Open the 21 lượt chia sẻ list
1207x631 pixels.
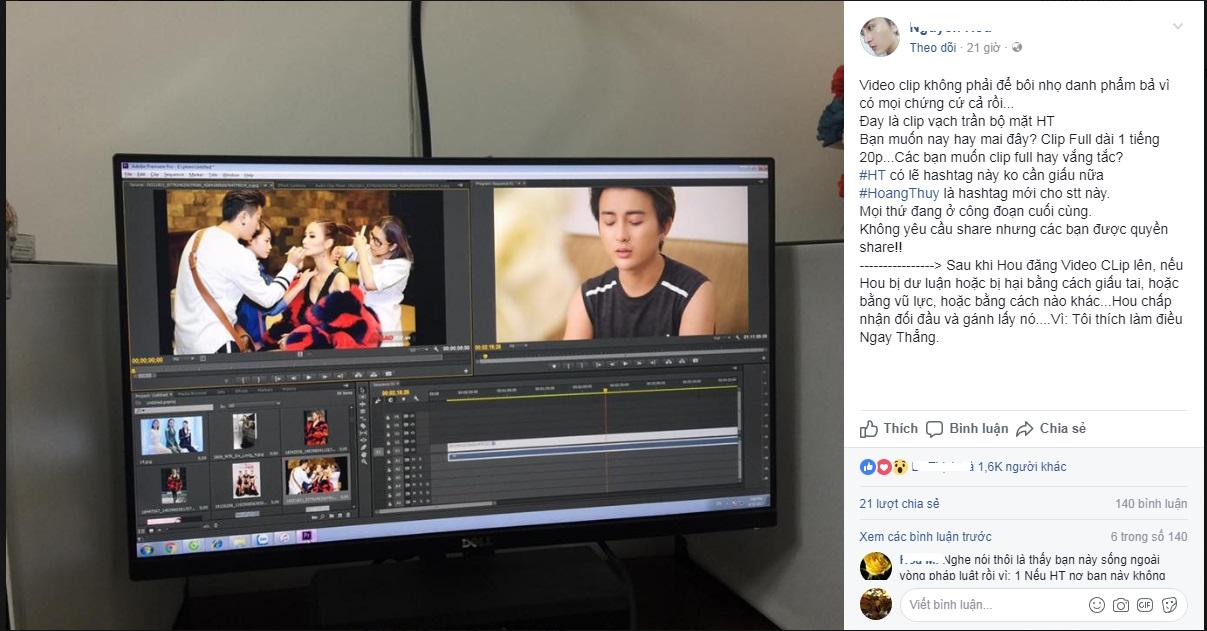click(899, 504)
